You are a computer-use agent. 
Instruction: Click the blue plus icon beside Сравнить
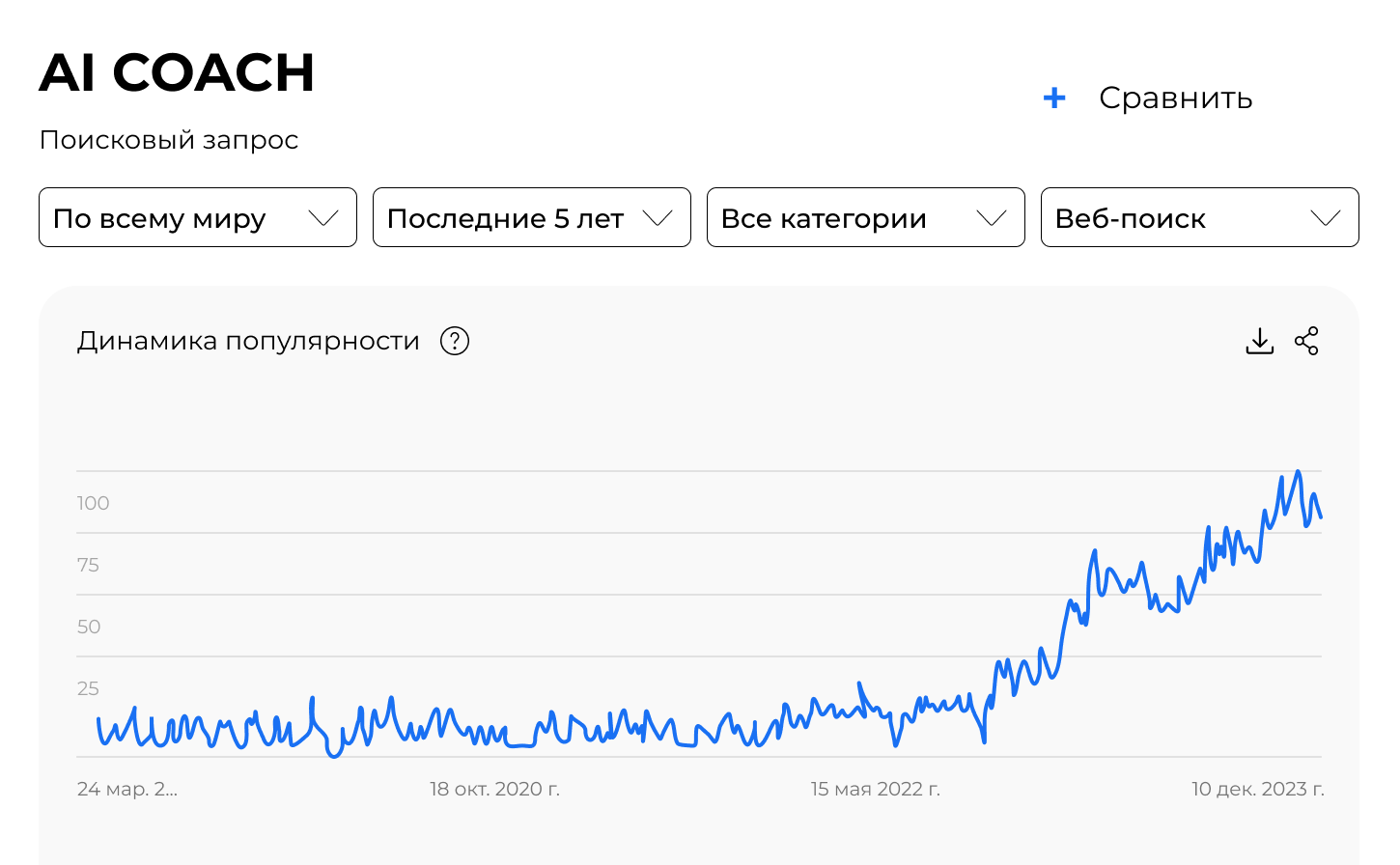coord(1054,98)
